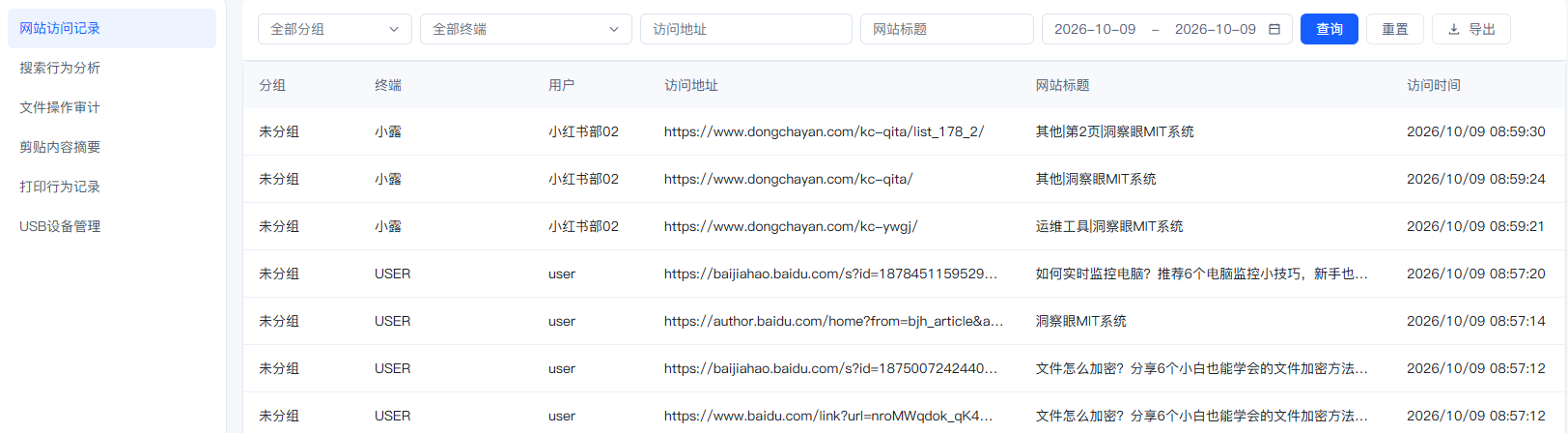
Task: Click title 其他|洞察眼MIT系统
Action: [x=1096, y=179]
